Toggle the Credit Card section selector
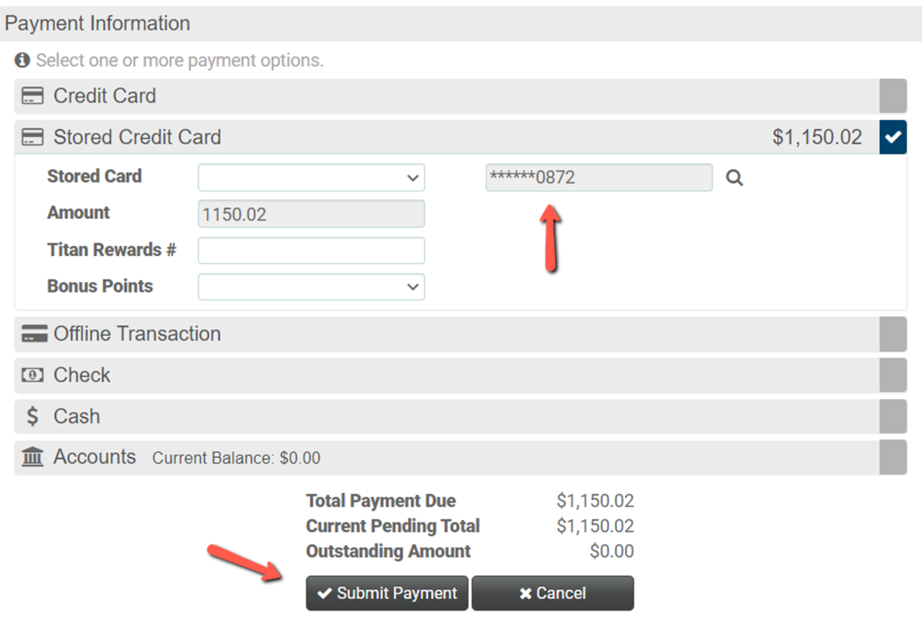The height and width of the screenshot is (631, 922). pyautogui.click(x=893, y=96)
